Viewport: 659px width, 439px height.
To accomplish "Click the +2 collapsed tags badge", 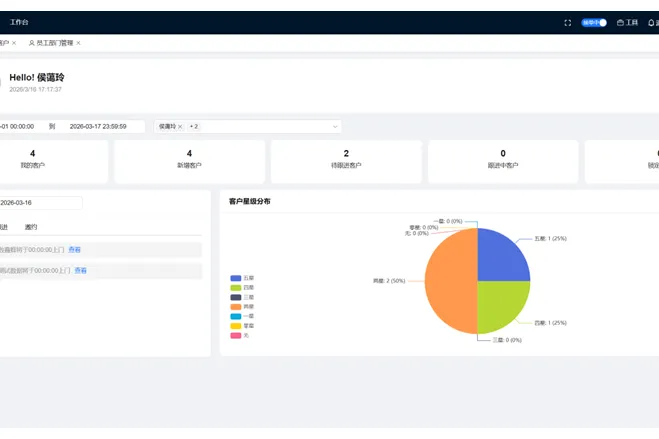I will [x=193, y=126].
